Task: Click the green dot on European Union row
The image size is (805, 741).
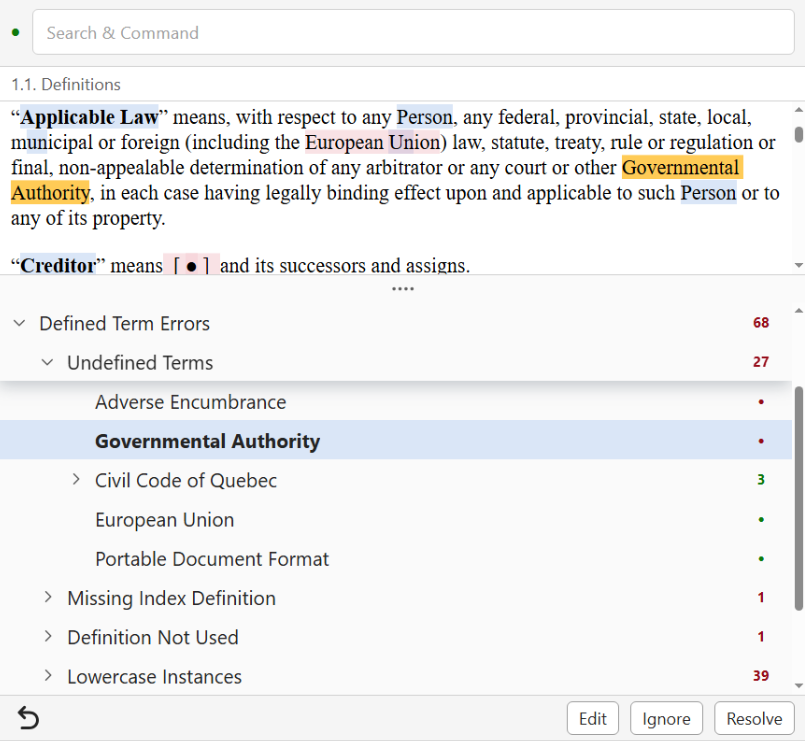Action: point(761,519)
